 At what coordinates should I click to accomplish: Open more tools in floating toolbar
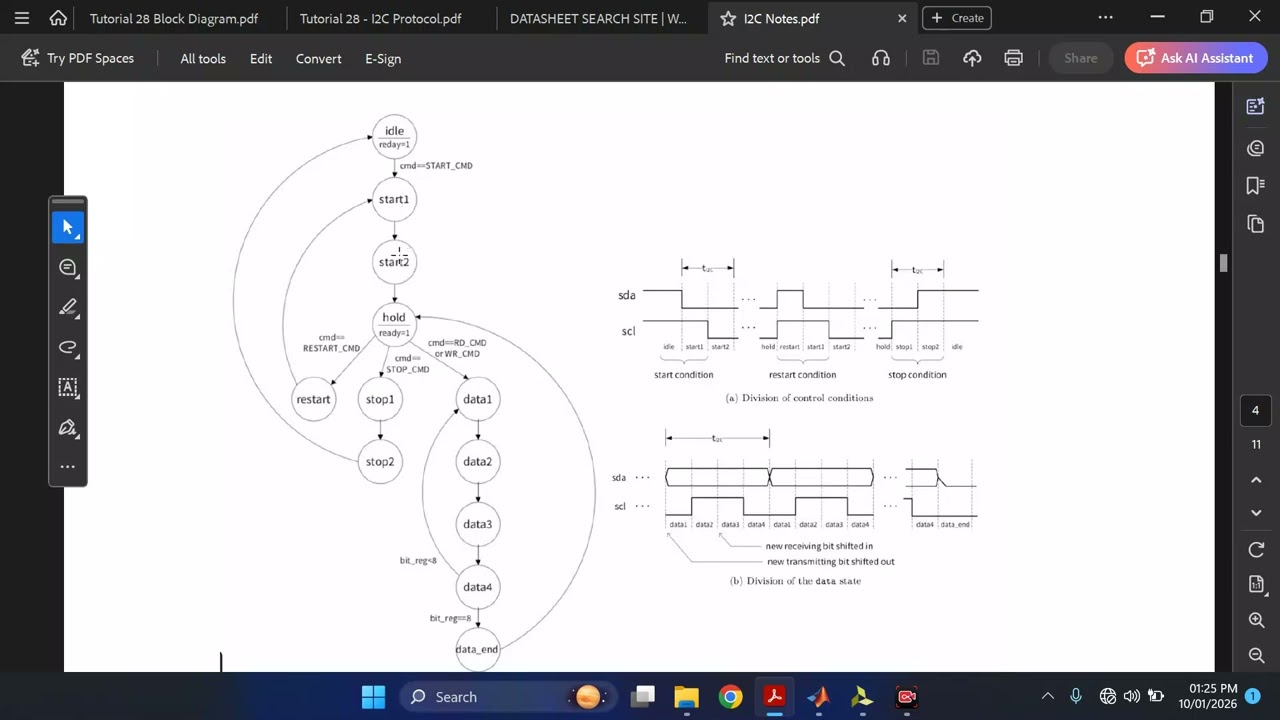[68, 466]
